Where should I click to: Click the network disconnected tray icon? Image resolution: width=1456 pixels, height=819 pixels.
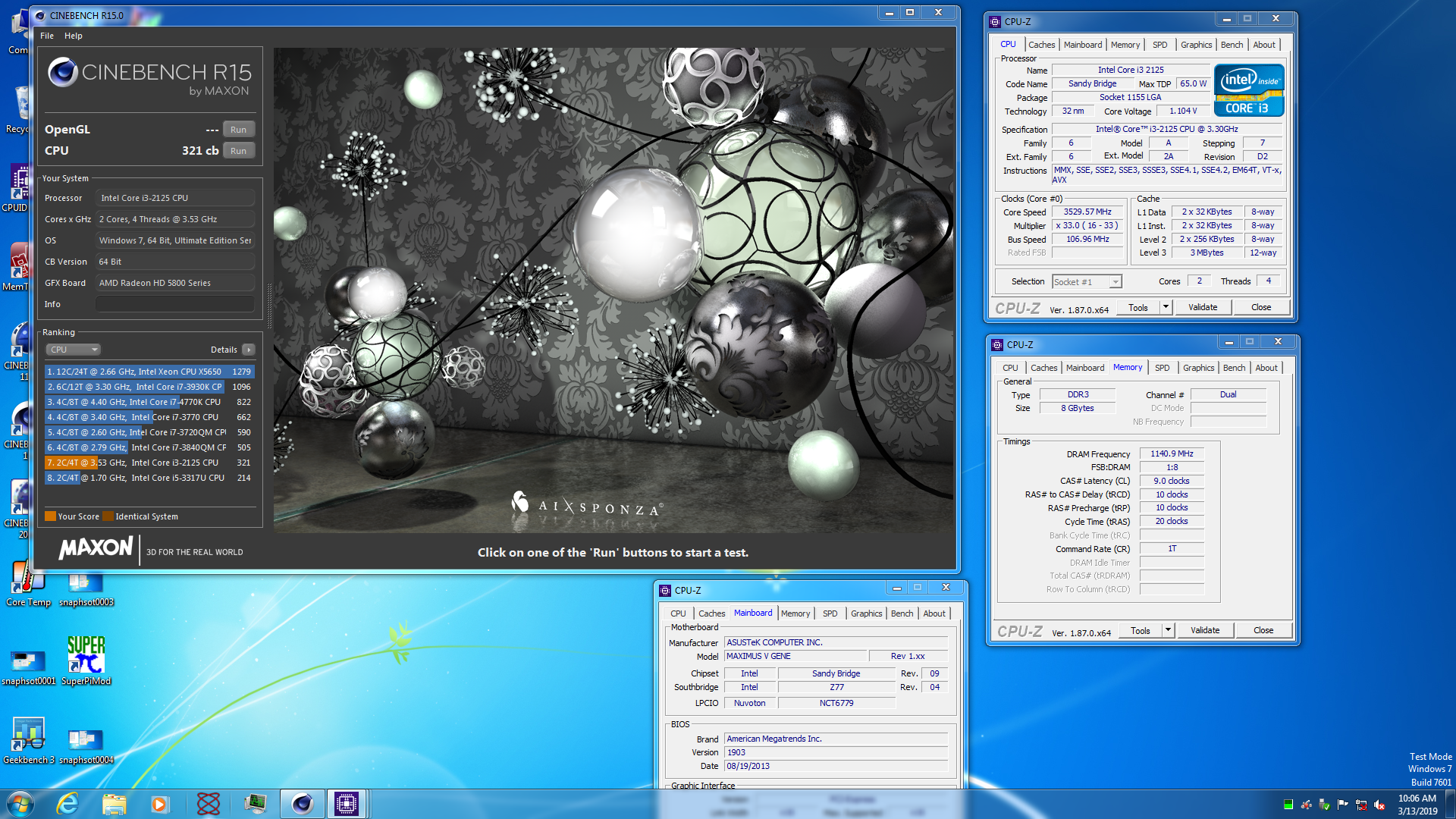tap(1361, 805)
